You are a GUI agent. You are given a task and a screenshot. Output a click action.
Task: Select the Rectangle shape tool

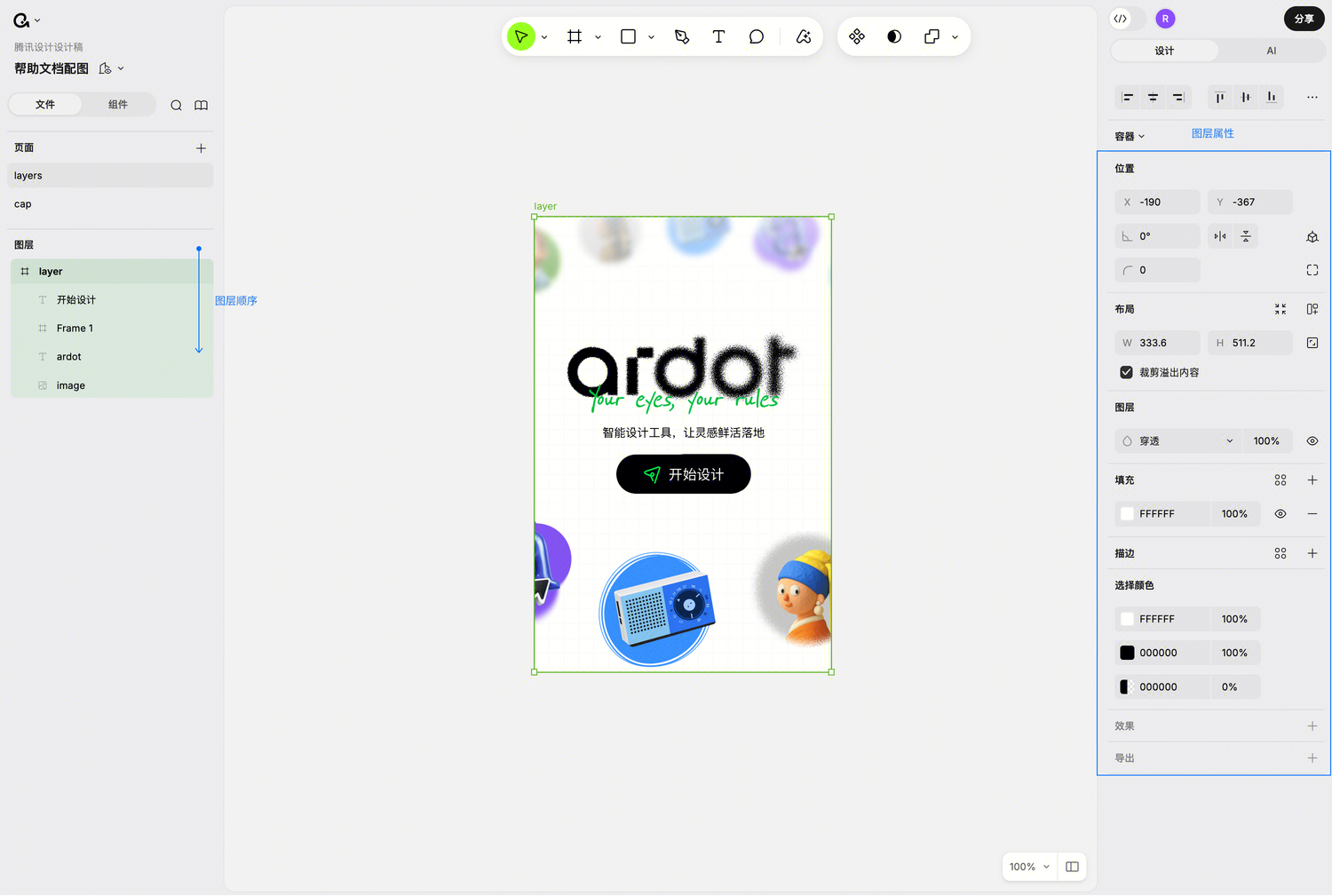point(628,36)
